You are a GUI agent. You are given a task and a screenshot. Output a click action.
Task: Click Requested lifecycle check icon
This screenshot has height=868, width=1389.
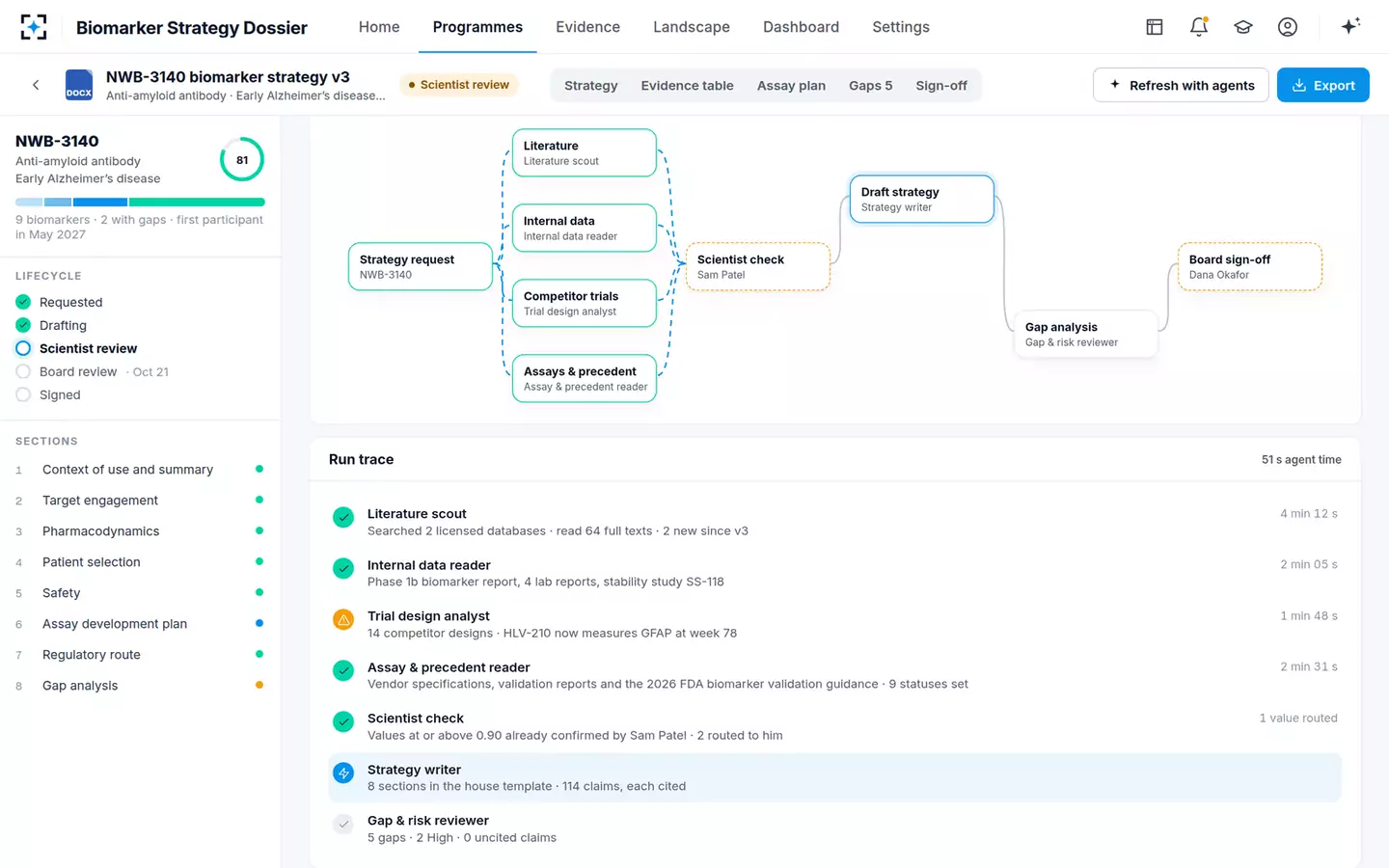pyautogui.click(x=23, y=302)
